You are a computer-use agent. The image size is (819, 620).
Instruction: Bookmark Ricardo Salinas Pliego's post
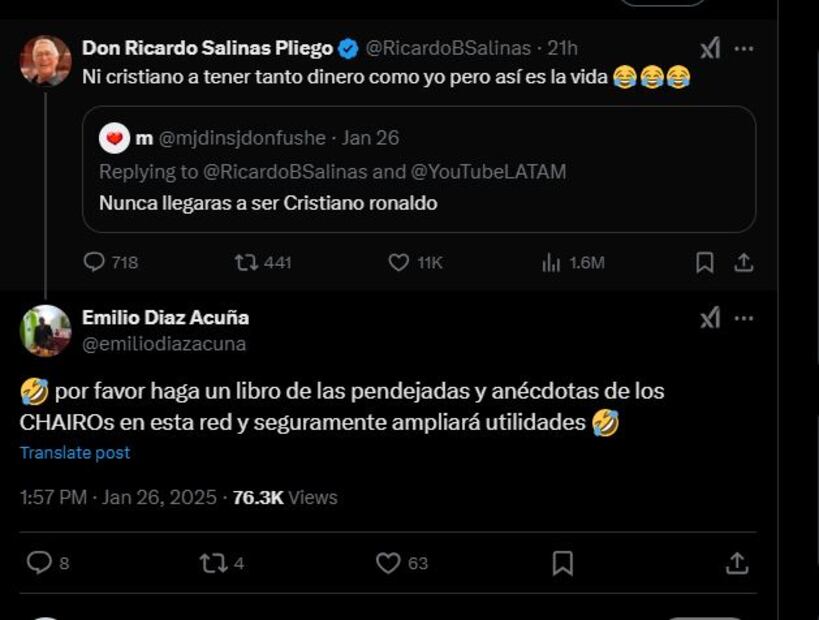click(704, 262)
